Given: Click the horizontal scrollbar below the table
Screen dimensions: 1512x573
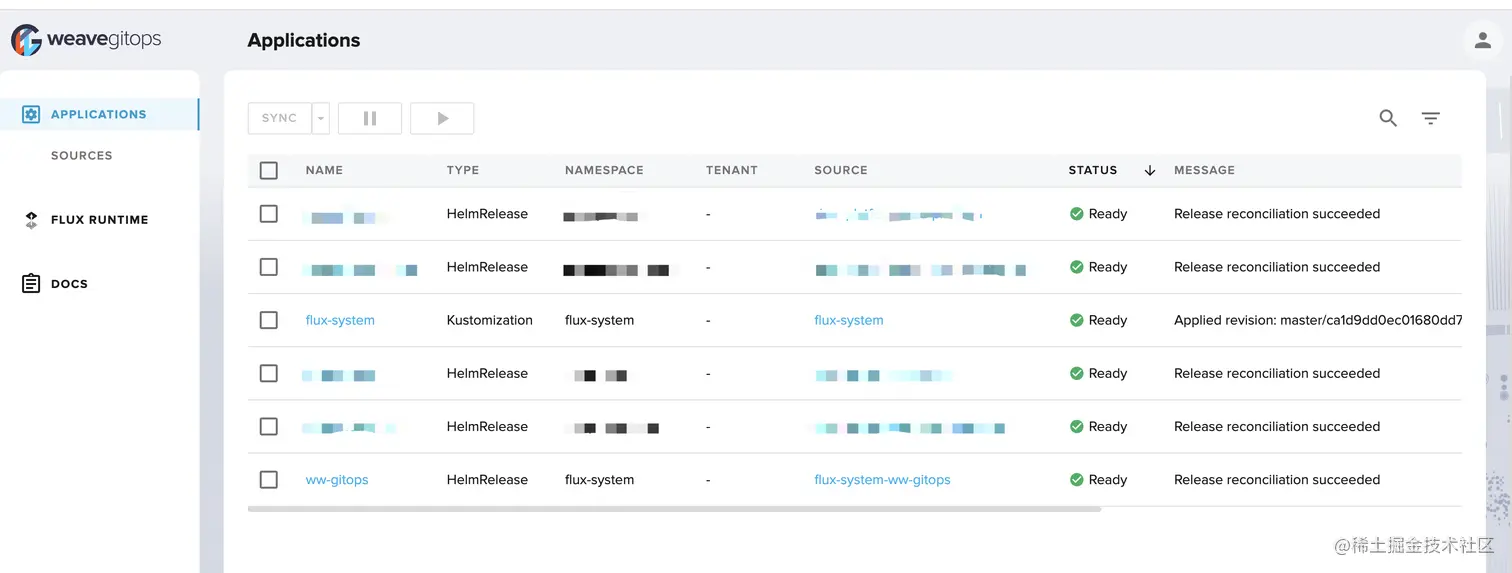Looking at the screenshot, I should coord(674,509).
